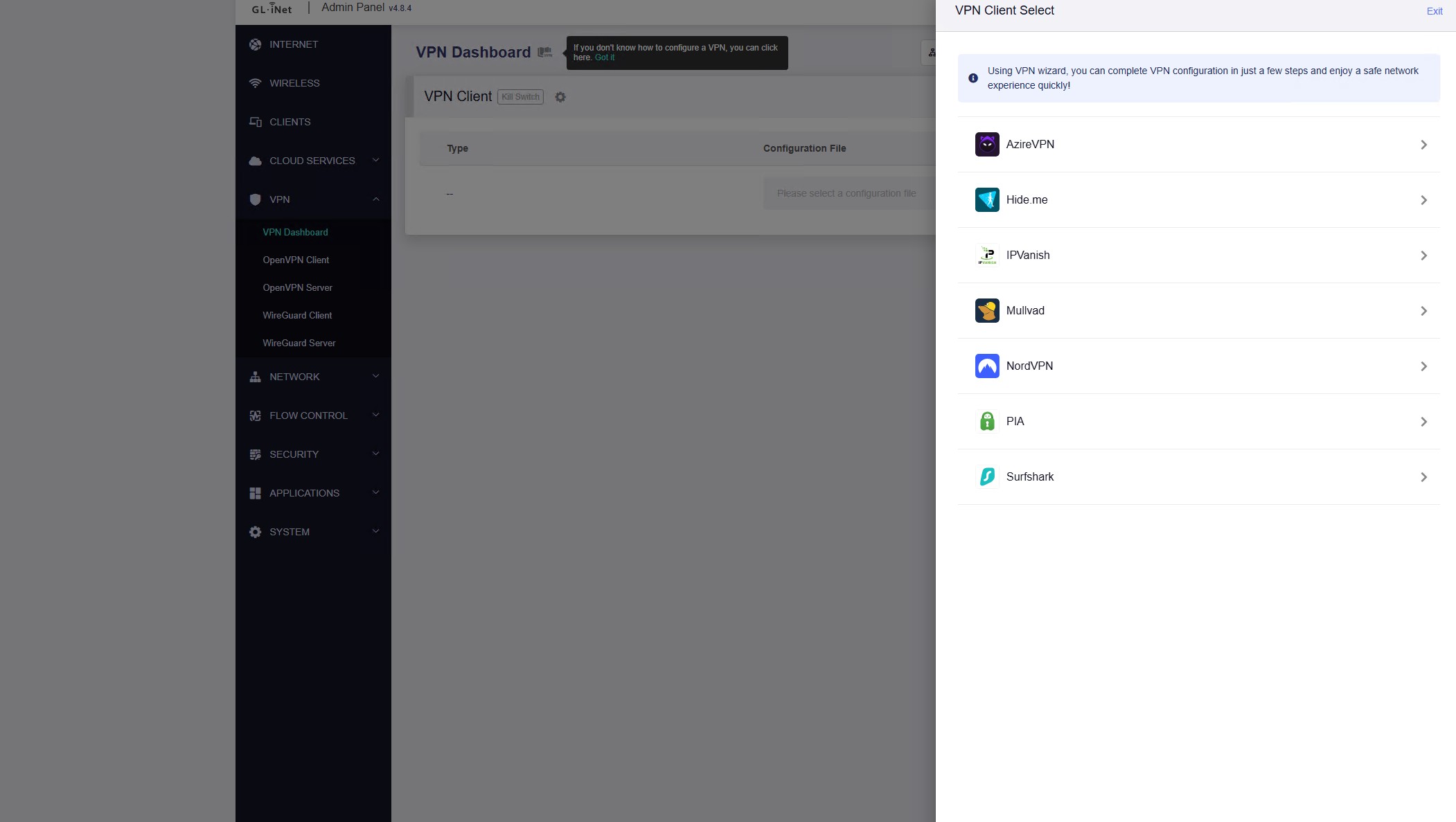Click the PIA green lock icon
1456x822 pixels.
coord(987,421)
